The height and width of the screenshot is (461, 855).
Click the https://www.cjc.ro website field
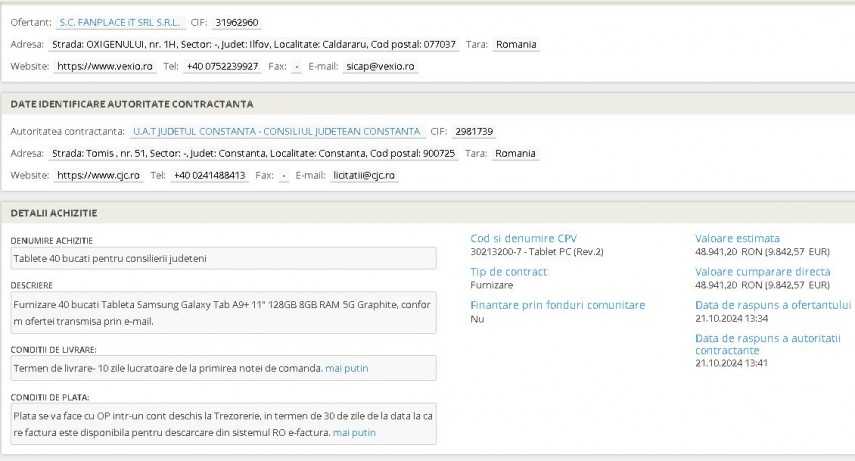(97, 175)
